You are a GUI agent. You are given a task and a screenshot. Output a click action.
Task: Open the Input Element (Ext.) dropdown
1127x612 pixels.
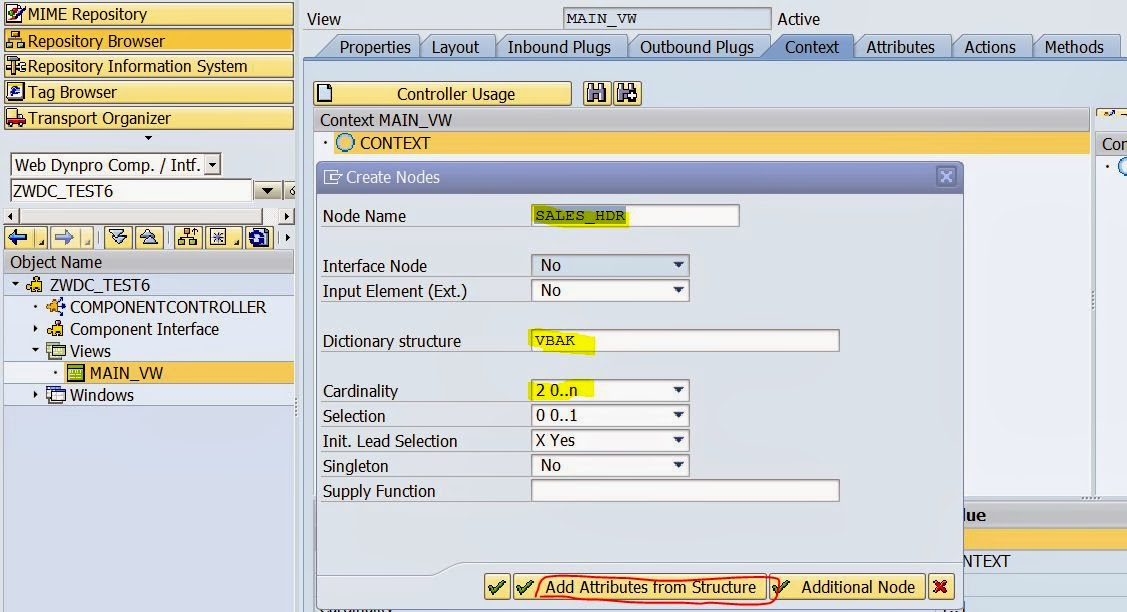(x=678, y=291)
